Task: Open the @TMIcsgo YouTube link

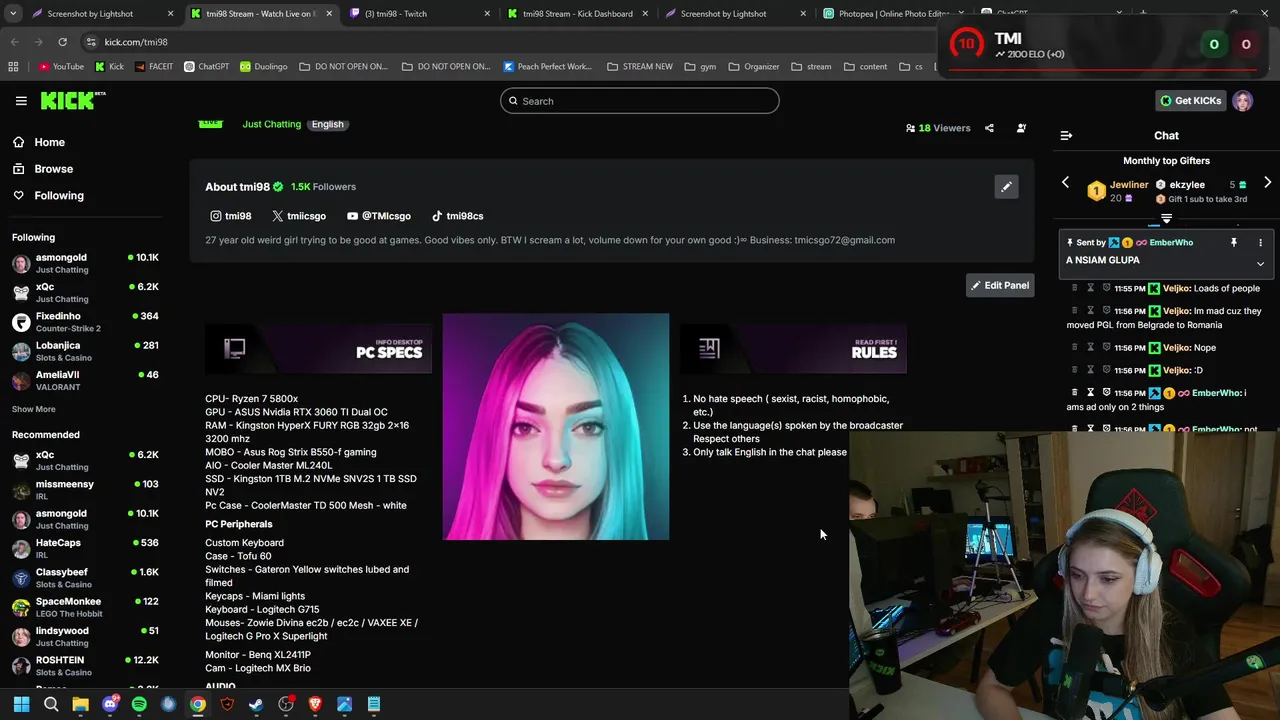Action: (x=379, y=216)
